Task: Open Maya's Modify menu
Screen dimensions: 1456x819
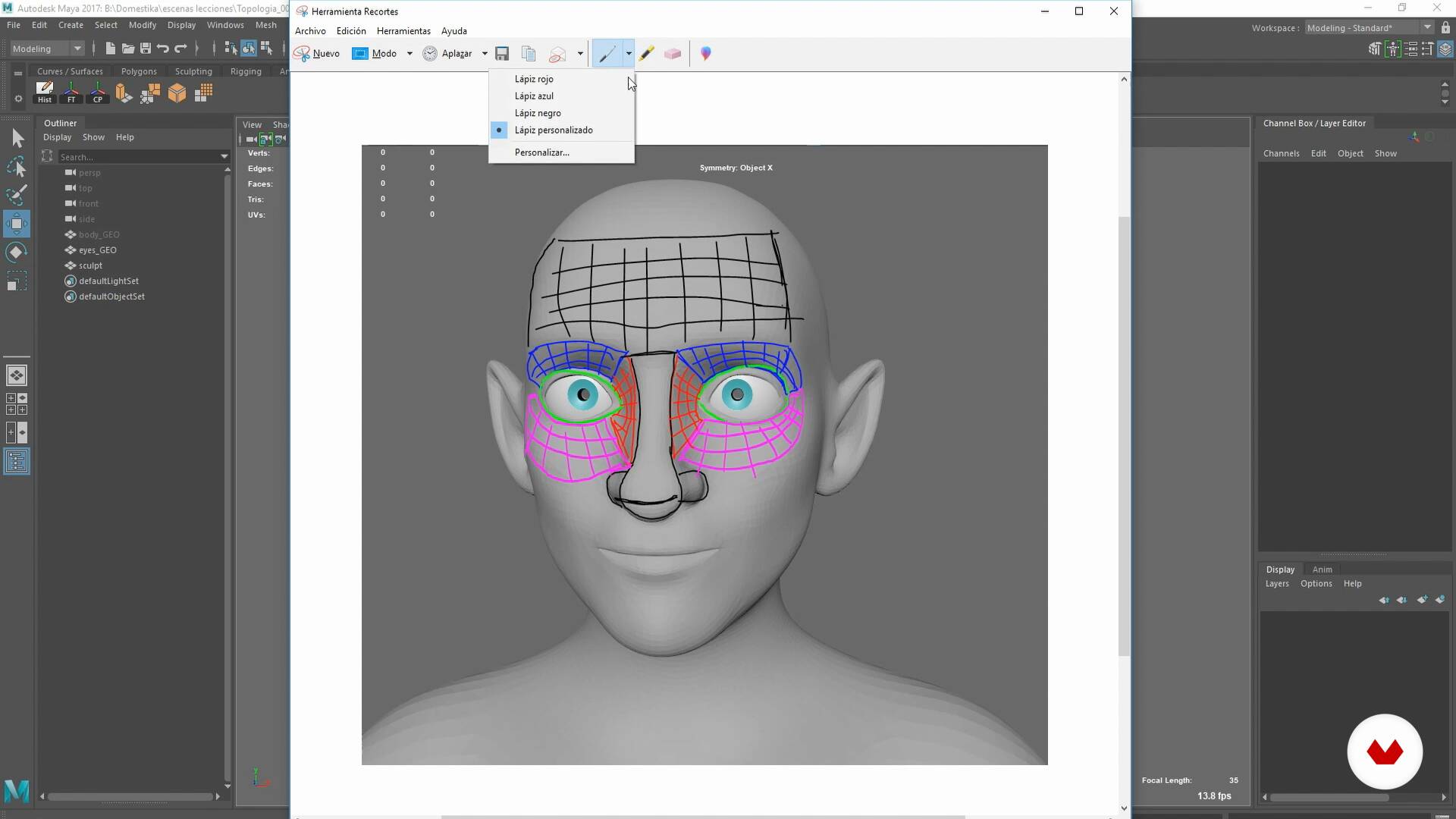Action: [x=143, y=25]
